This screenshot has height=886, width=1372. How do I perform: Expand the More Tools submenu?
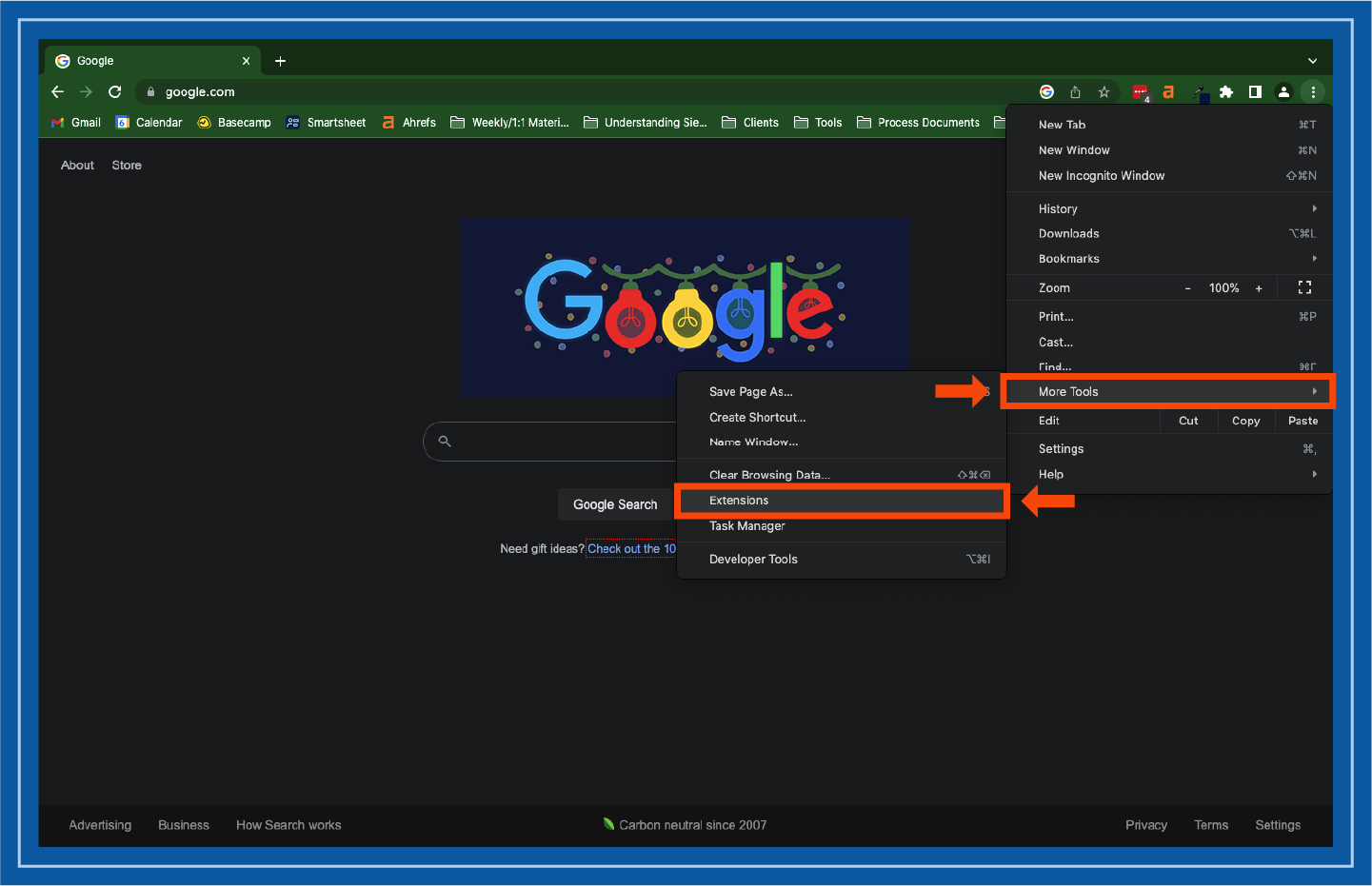[x=1169, y=392]
